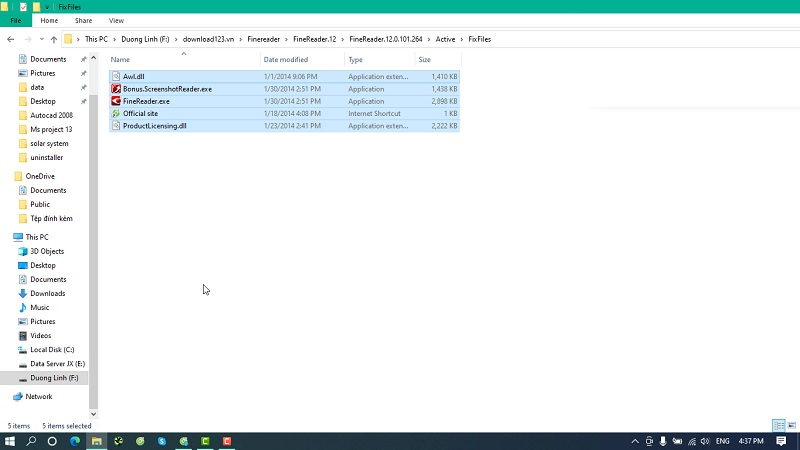This screenshot has height=450, width=800.
Task: Click the Official site file name
Action: [140, 113]
